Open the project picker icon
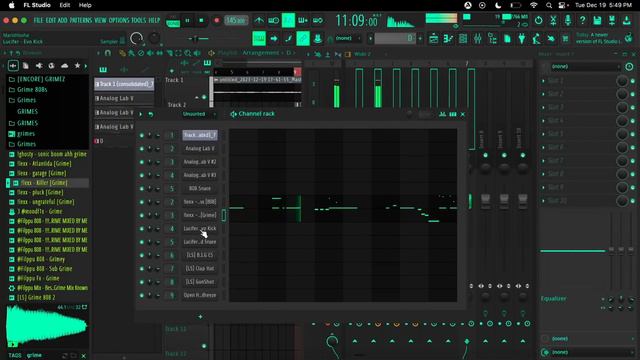Screen dimensions: 640x360 pos(507,39)
